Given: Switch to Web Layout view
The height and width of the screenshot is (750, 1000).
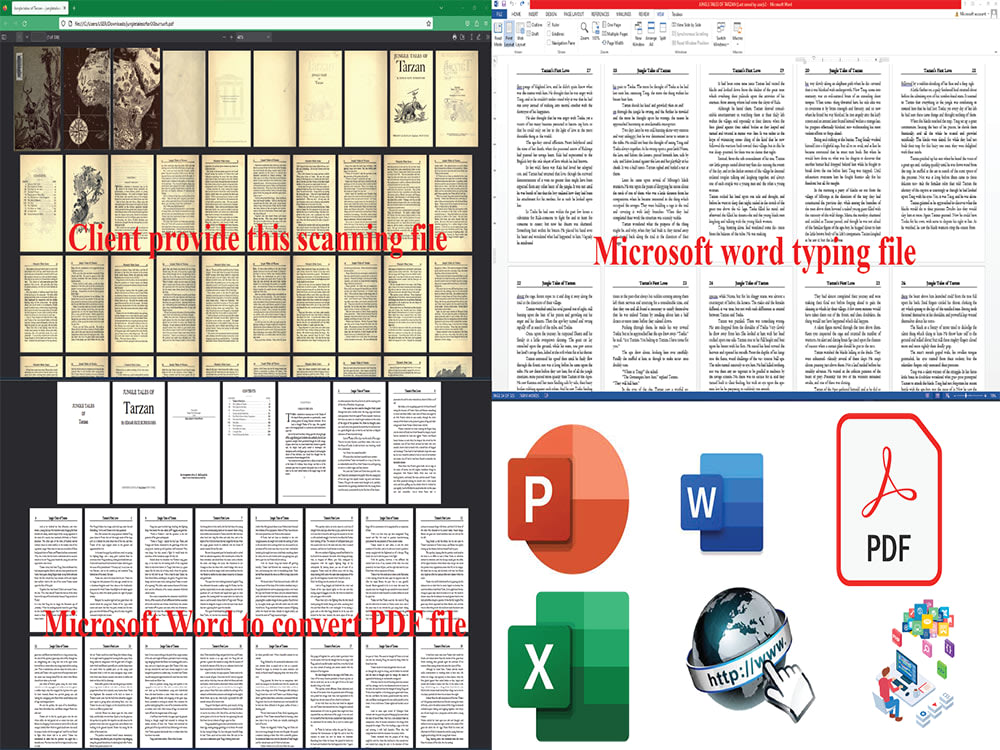Looking at the screenshot, I should 520,34.
